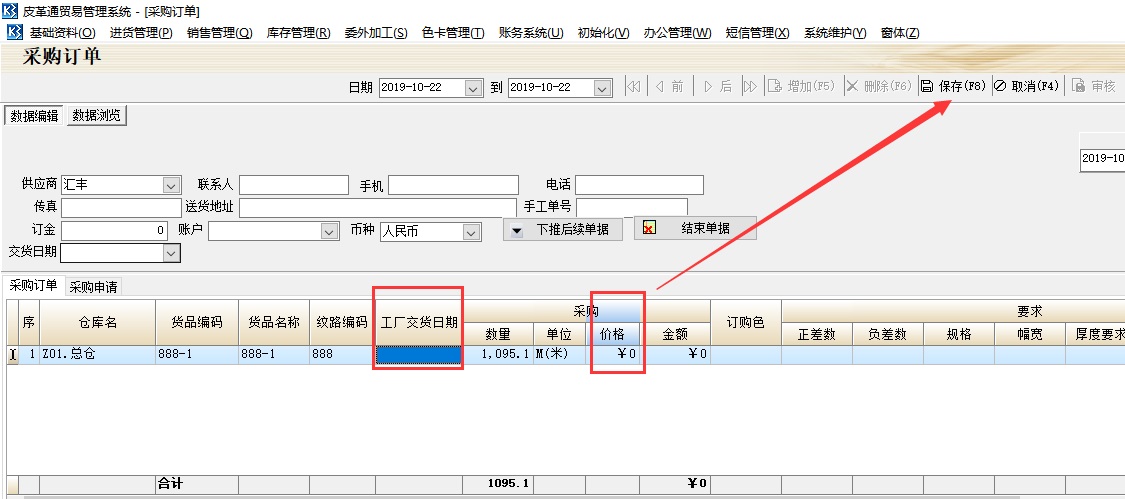The image size is (1125, 499).
Task: Click the 联系人 input field
Action: click(x=294, y=185)
